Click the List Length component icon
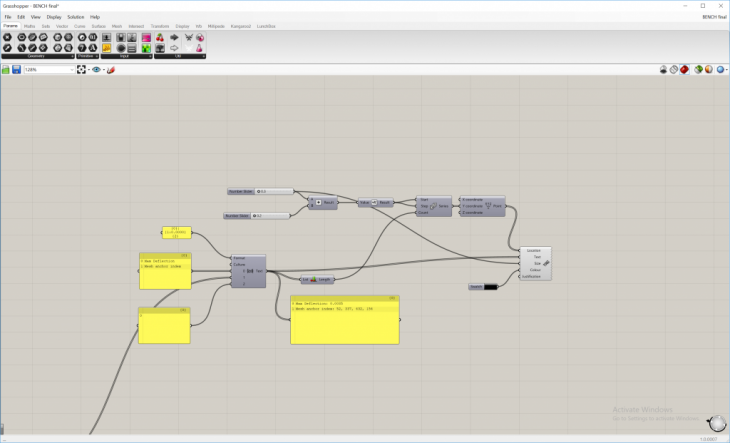 [x=314, y=280]
